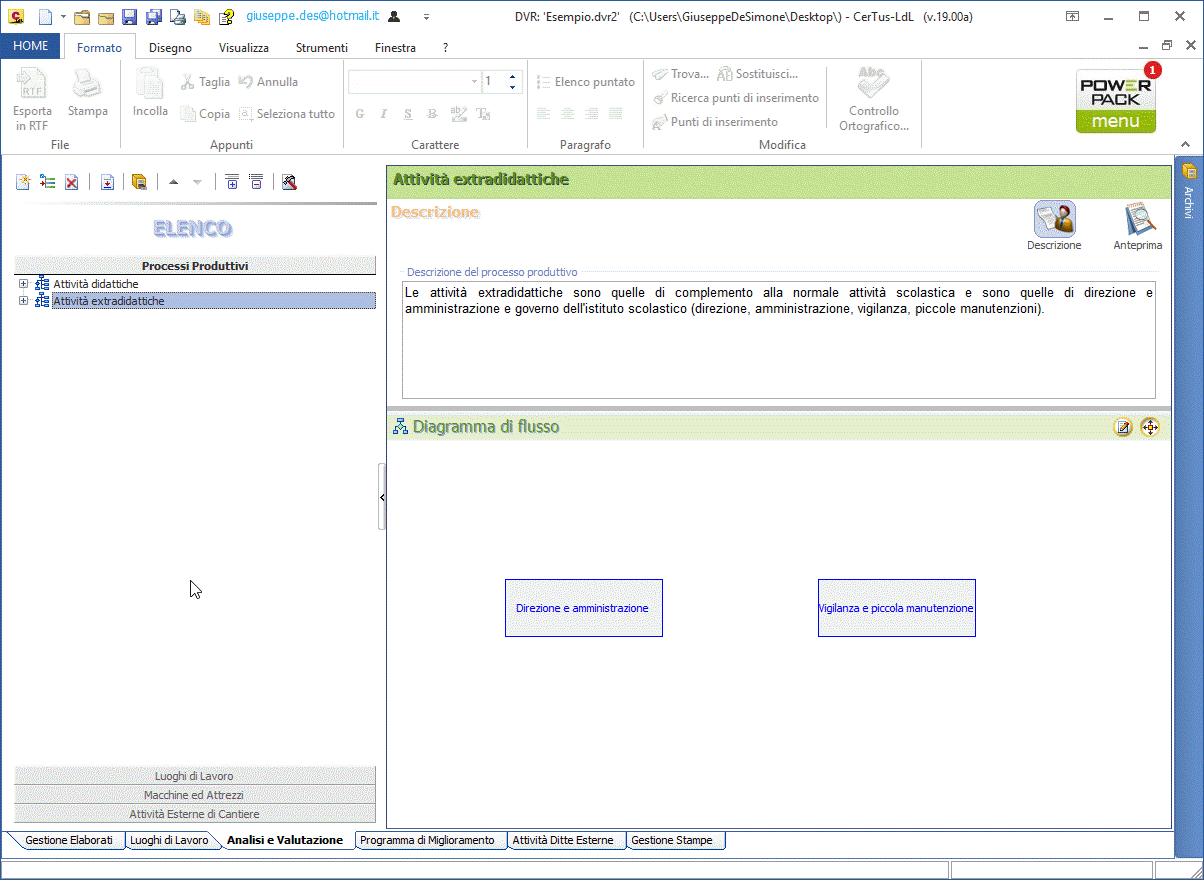1204x880 pixels.
Task: Open the new document dropdown arrow
Action: [x=62, y=17]
